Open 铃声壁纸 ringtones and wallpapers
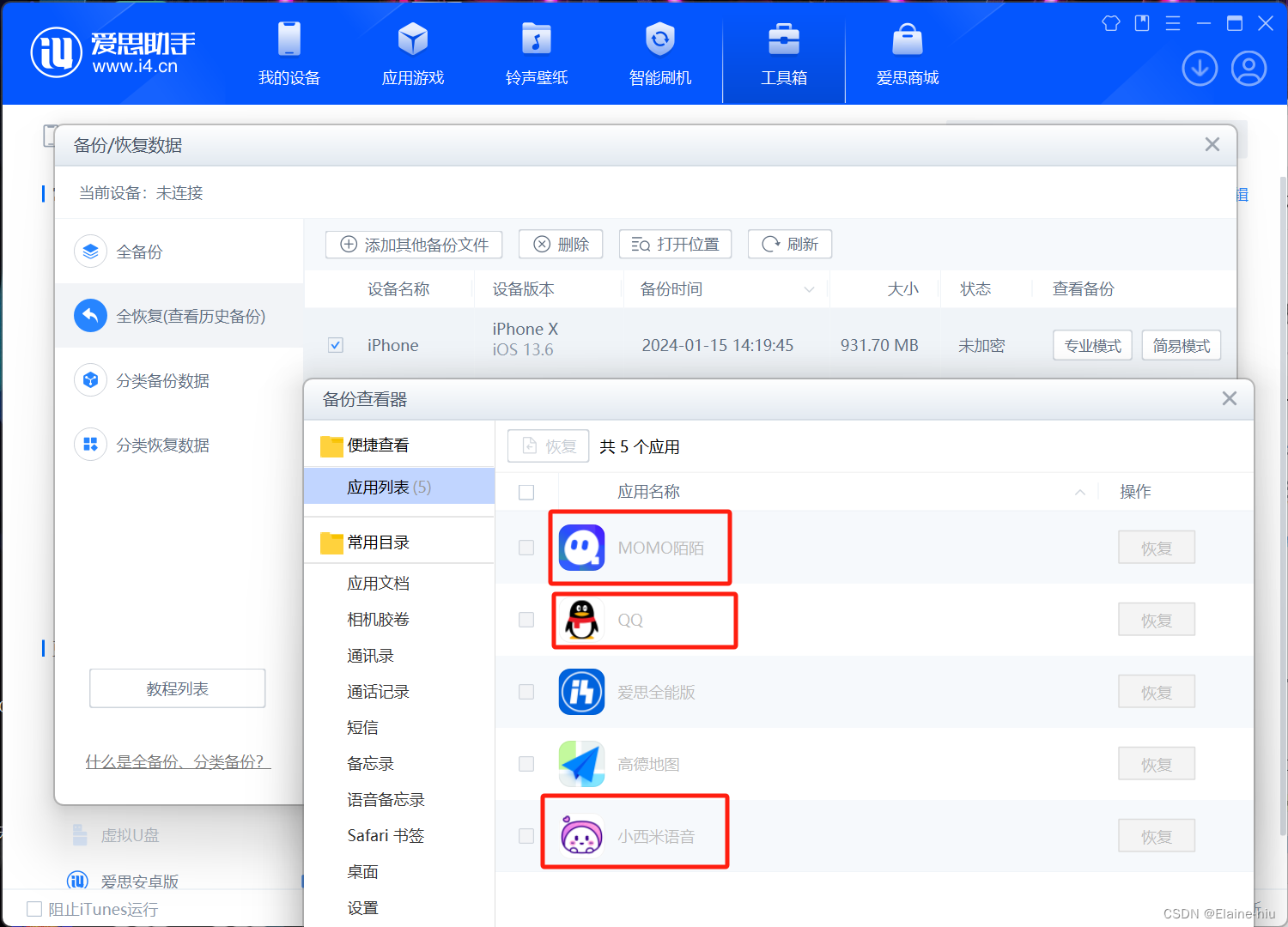Screen dimensions: 1288x927 [537, 53]
